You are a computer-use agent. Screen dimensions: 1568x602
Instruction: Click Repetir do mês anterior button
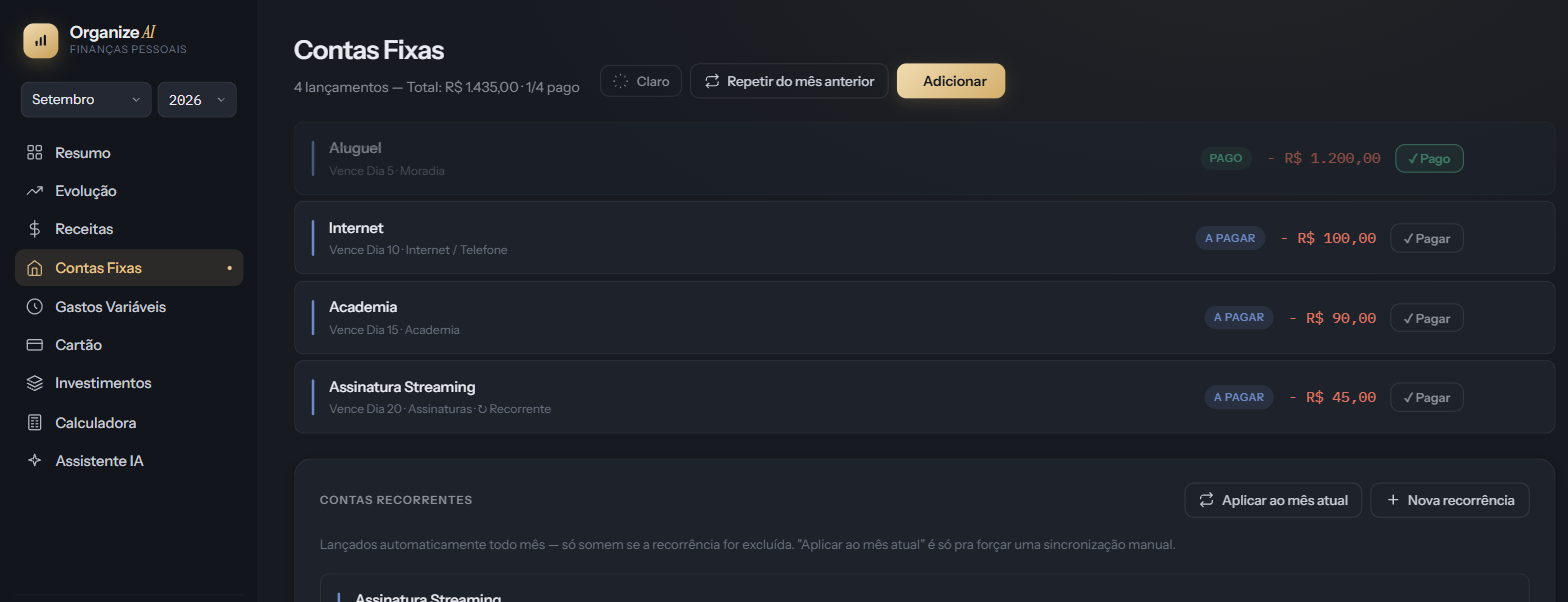pos(789,81)
